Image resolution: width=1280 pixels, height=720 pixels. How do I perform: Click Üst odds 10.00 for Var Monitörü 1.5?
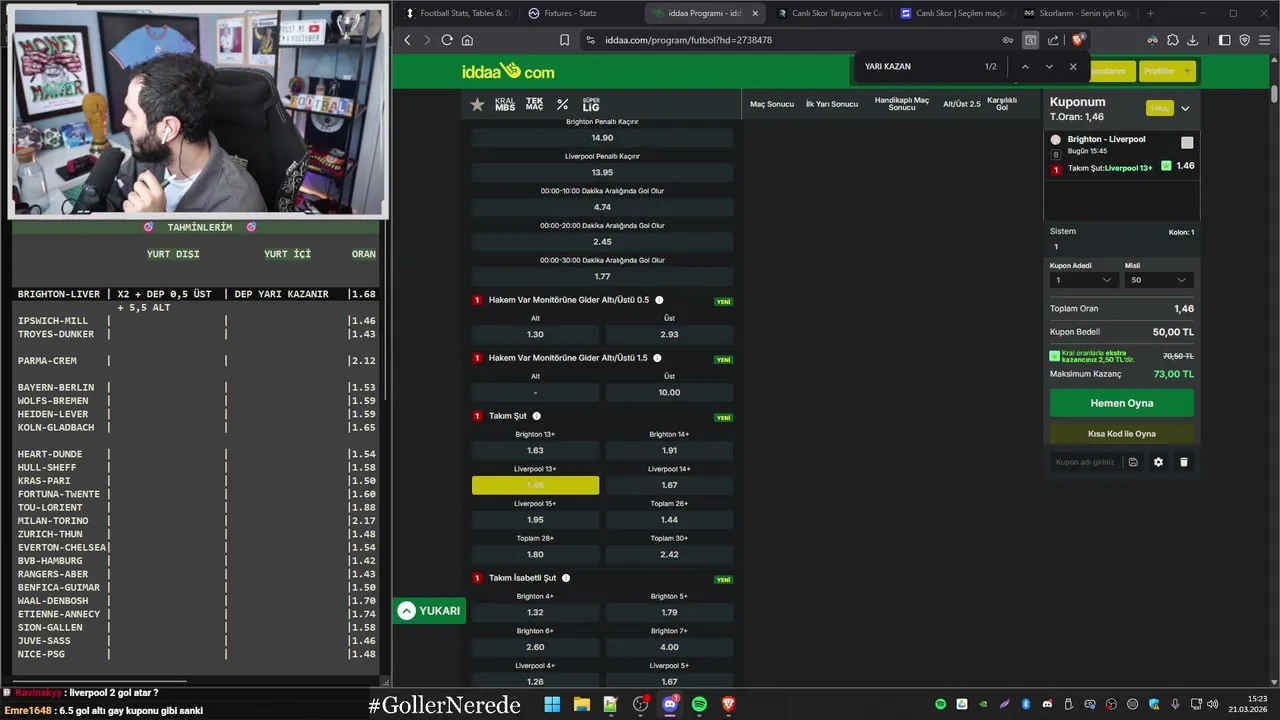(x=669, y=392)
